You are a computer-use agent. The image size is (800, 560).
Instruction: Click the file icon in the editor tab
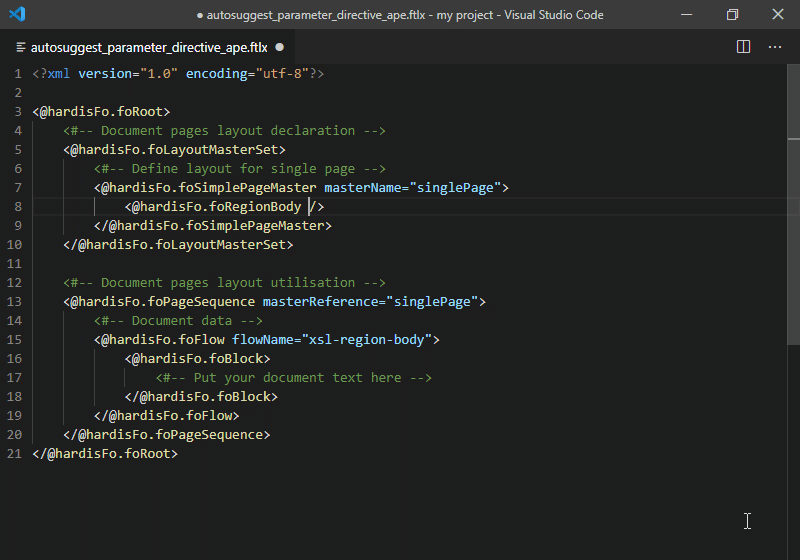coord(21,47)
